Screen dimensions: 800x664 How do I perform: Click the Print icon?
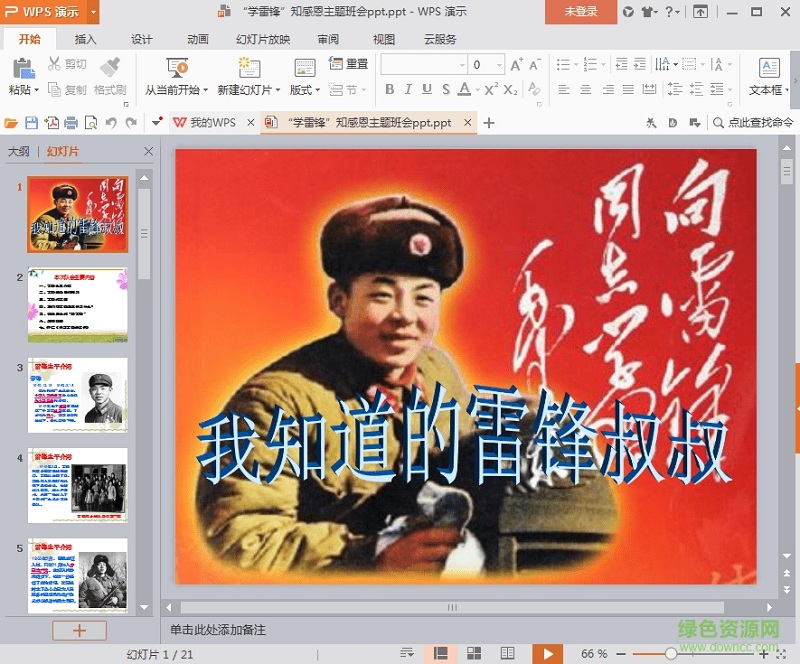(x=71, y=123)
